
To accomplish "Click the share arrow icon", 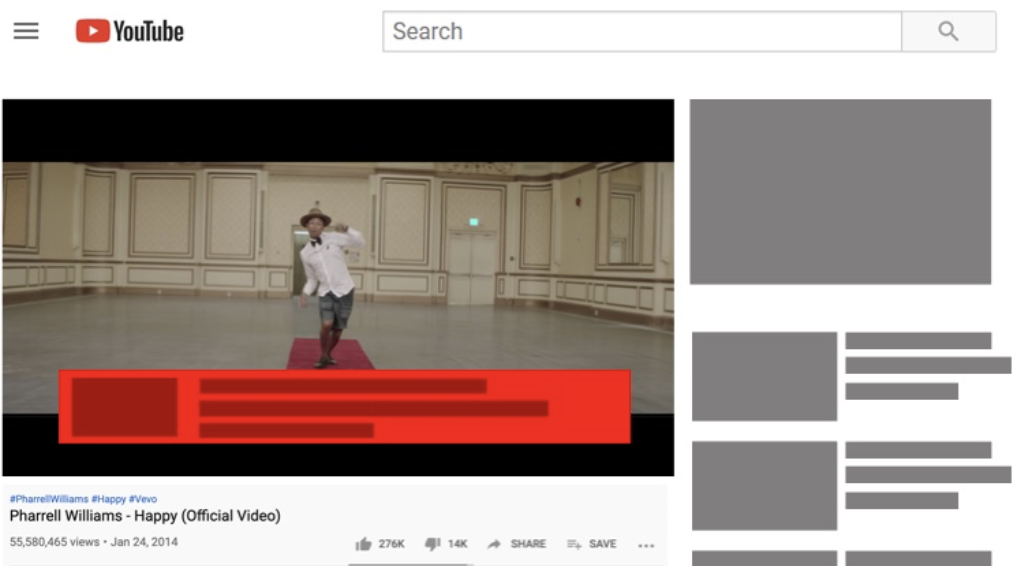I will [x=494, y=544].
